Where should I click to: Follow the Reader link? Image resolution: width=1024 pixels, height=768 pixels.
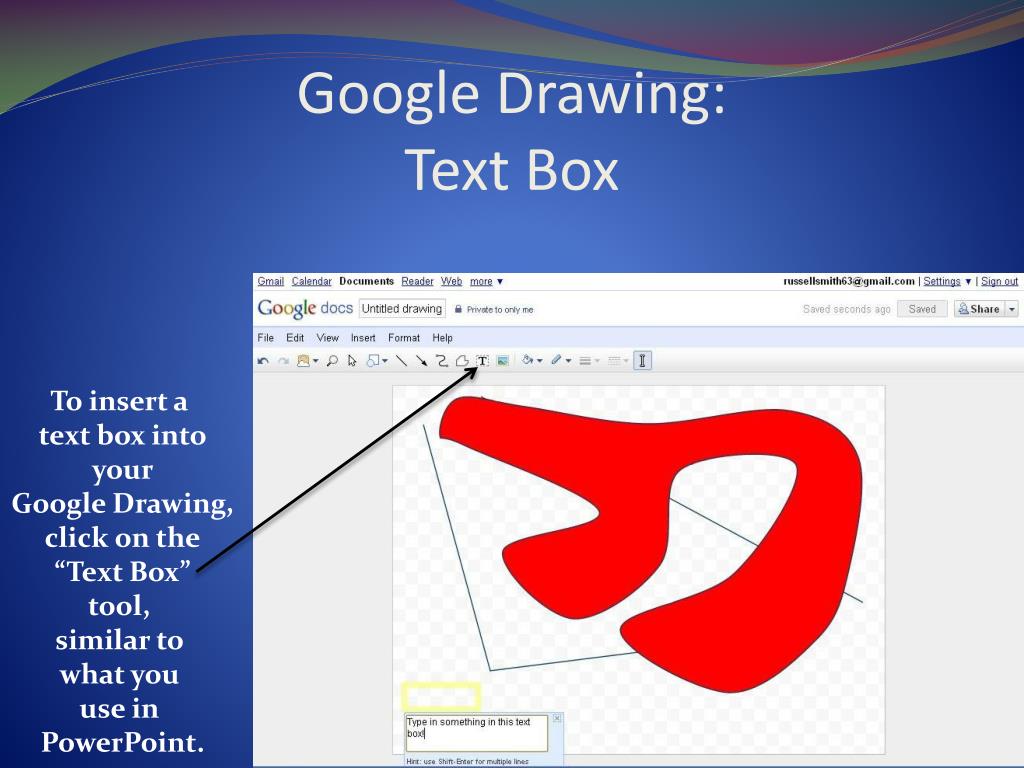coord(417,281)
